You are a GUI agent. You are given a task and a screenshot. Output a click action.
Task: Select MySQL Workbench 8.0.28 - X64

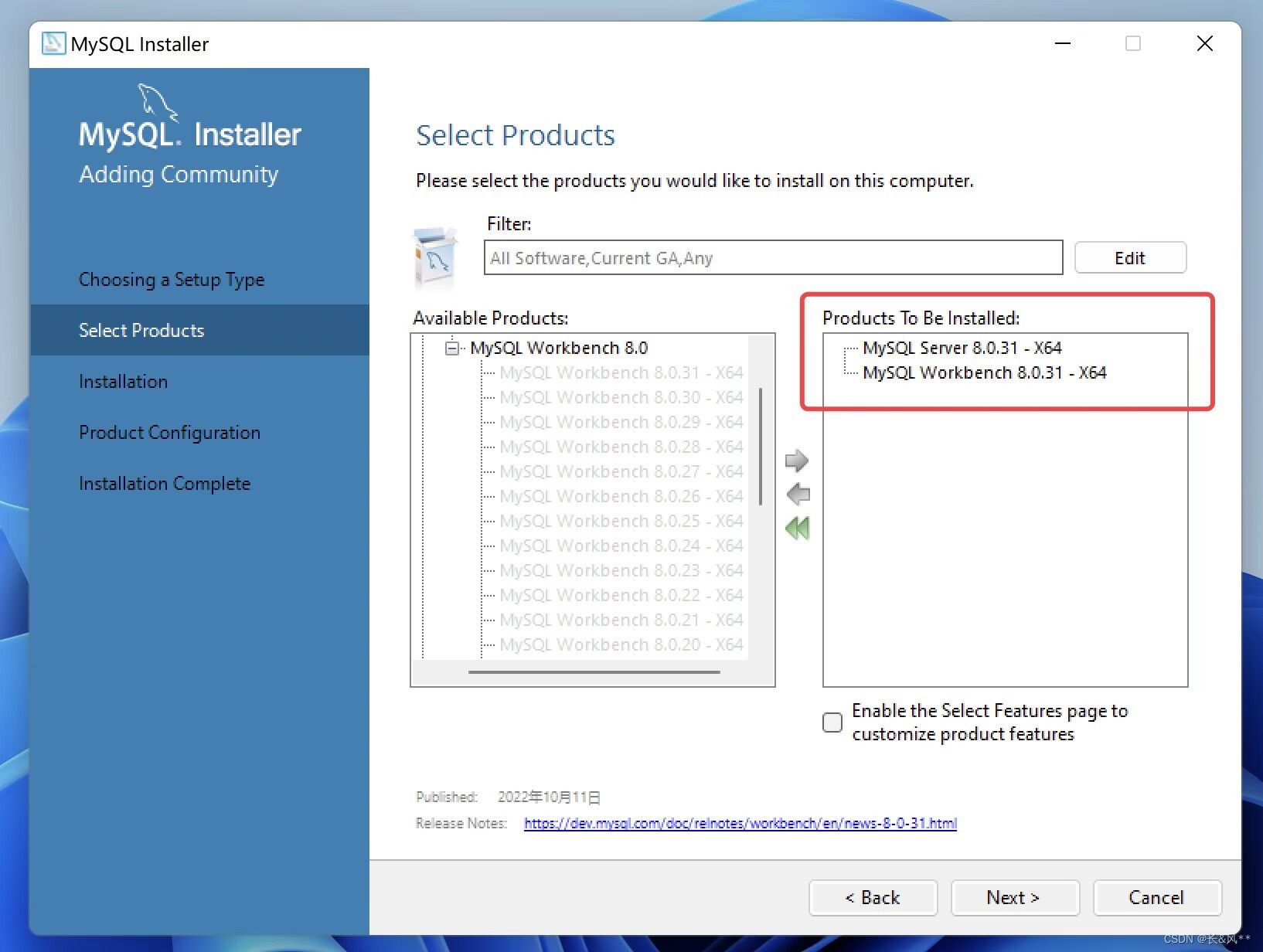(621, 447)
